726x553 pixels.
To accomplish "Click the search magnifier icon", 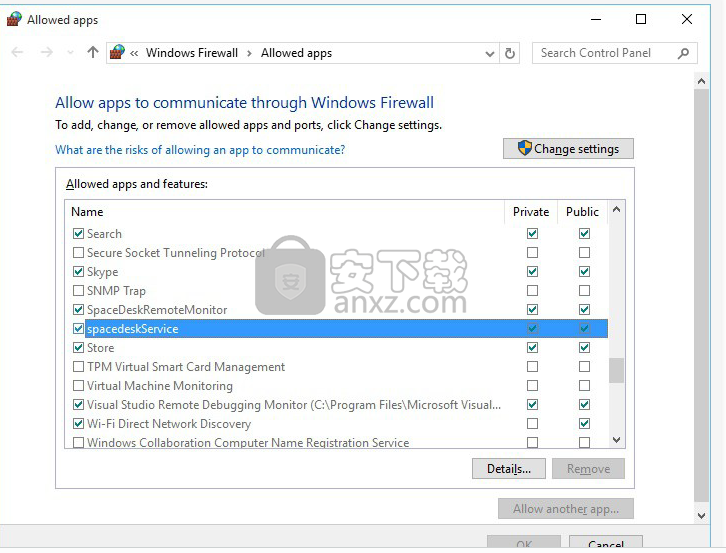I will [x=683, y=53].
